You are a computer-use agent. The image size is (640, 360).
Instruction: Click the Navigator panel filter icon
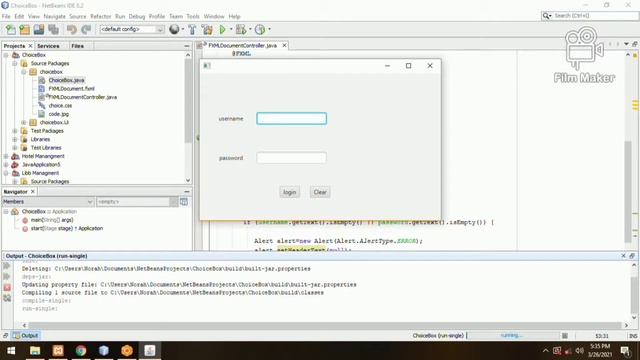[184, 202]
